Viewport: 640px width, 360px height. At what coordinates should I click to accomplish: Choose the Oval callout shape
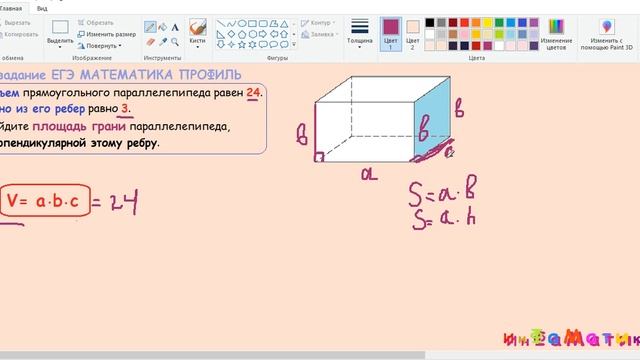click(x=274, y=44)
